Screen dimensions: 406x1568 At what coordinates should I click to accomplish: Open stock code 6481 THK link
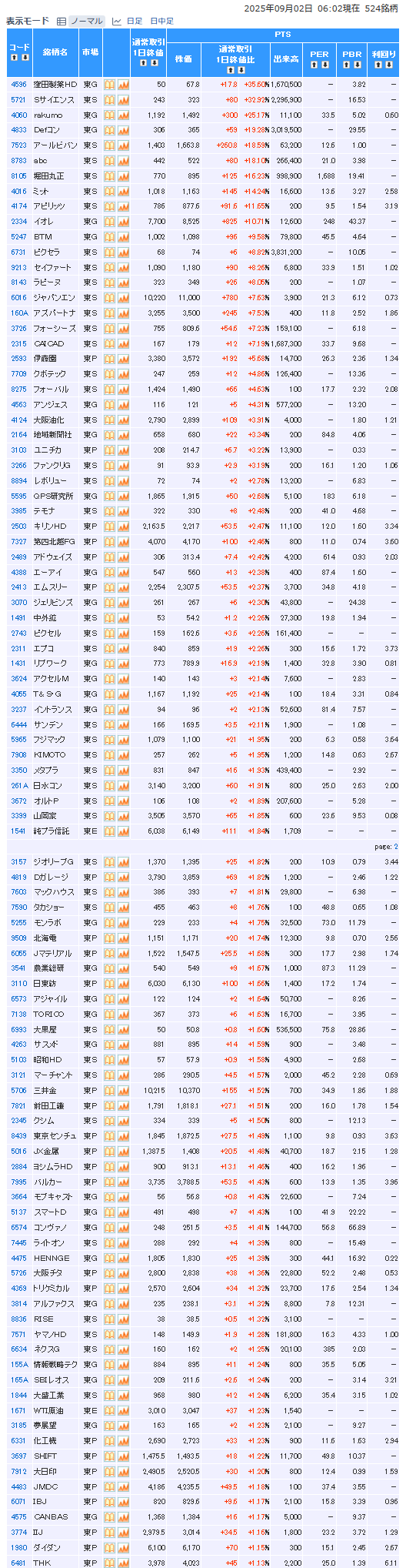(x=18, y=1562)
